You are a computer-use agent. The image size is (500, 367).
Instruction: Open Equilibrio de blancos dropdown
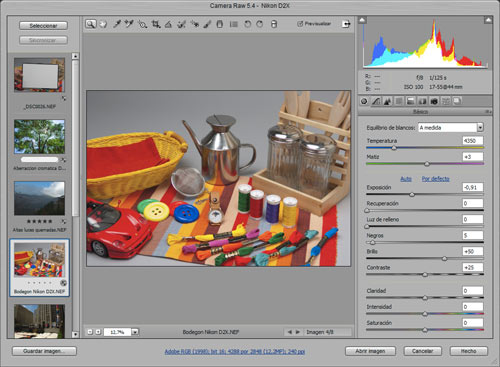tap(480, 127)
